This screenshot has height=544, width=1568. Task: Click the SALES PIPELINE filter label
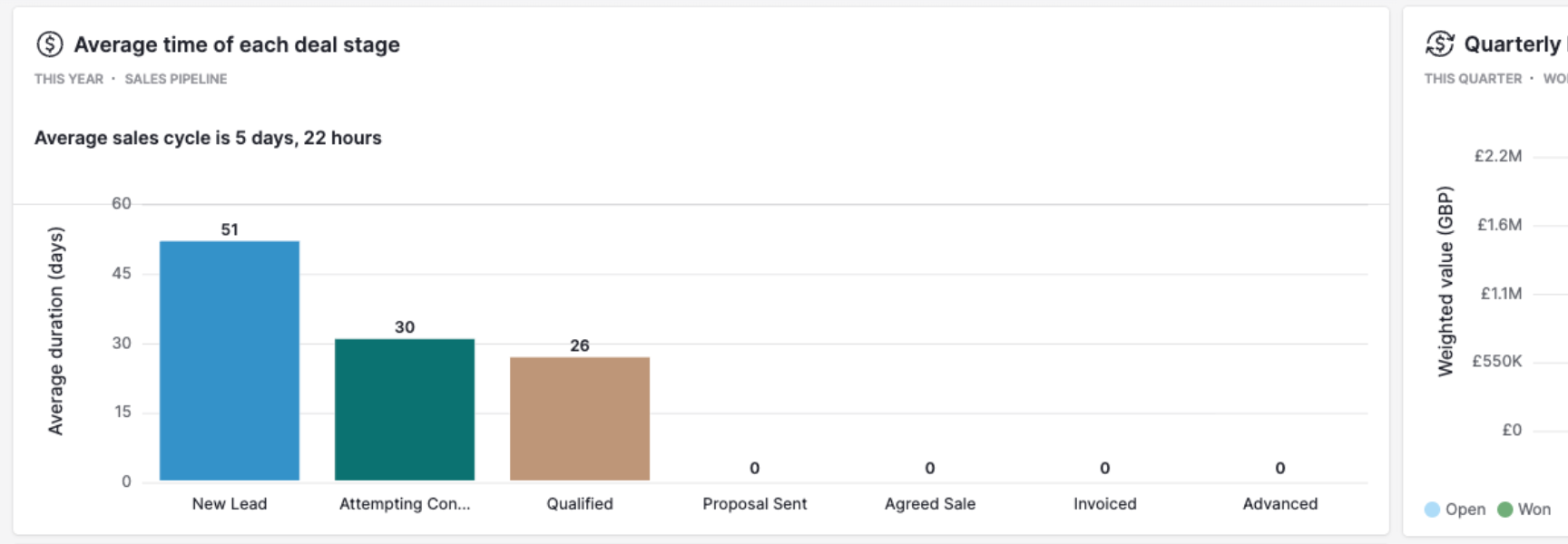pyautogui.click(x=176, y=79)
